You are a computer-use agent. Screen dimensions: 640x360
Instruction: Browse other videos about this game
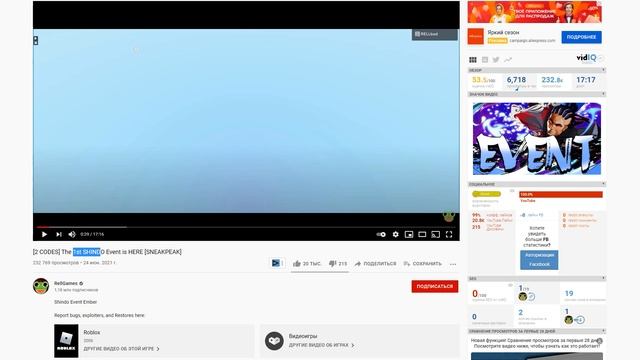pyautogui.click(x=121, y=349)
